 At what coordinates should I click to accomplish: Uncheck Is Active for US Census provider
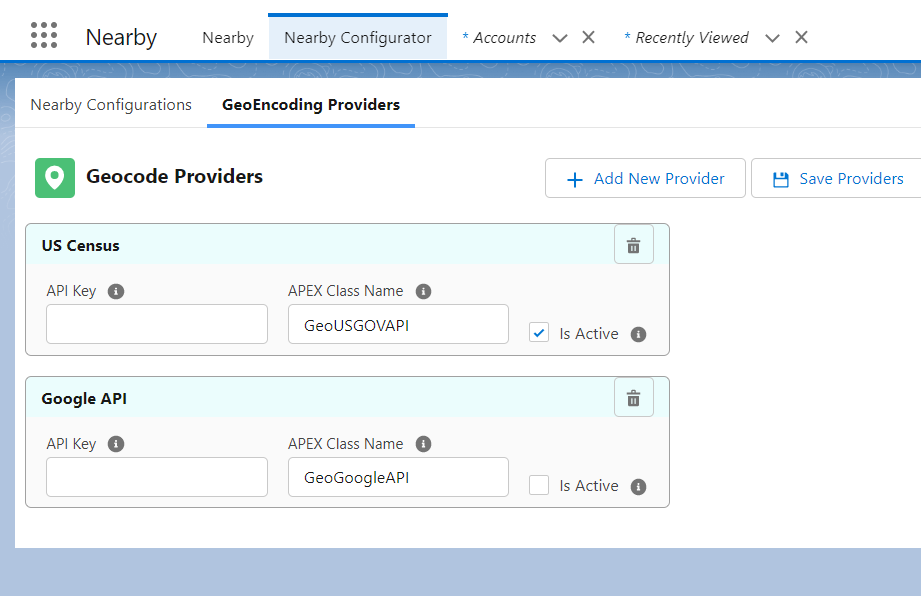coord(539,332)
